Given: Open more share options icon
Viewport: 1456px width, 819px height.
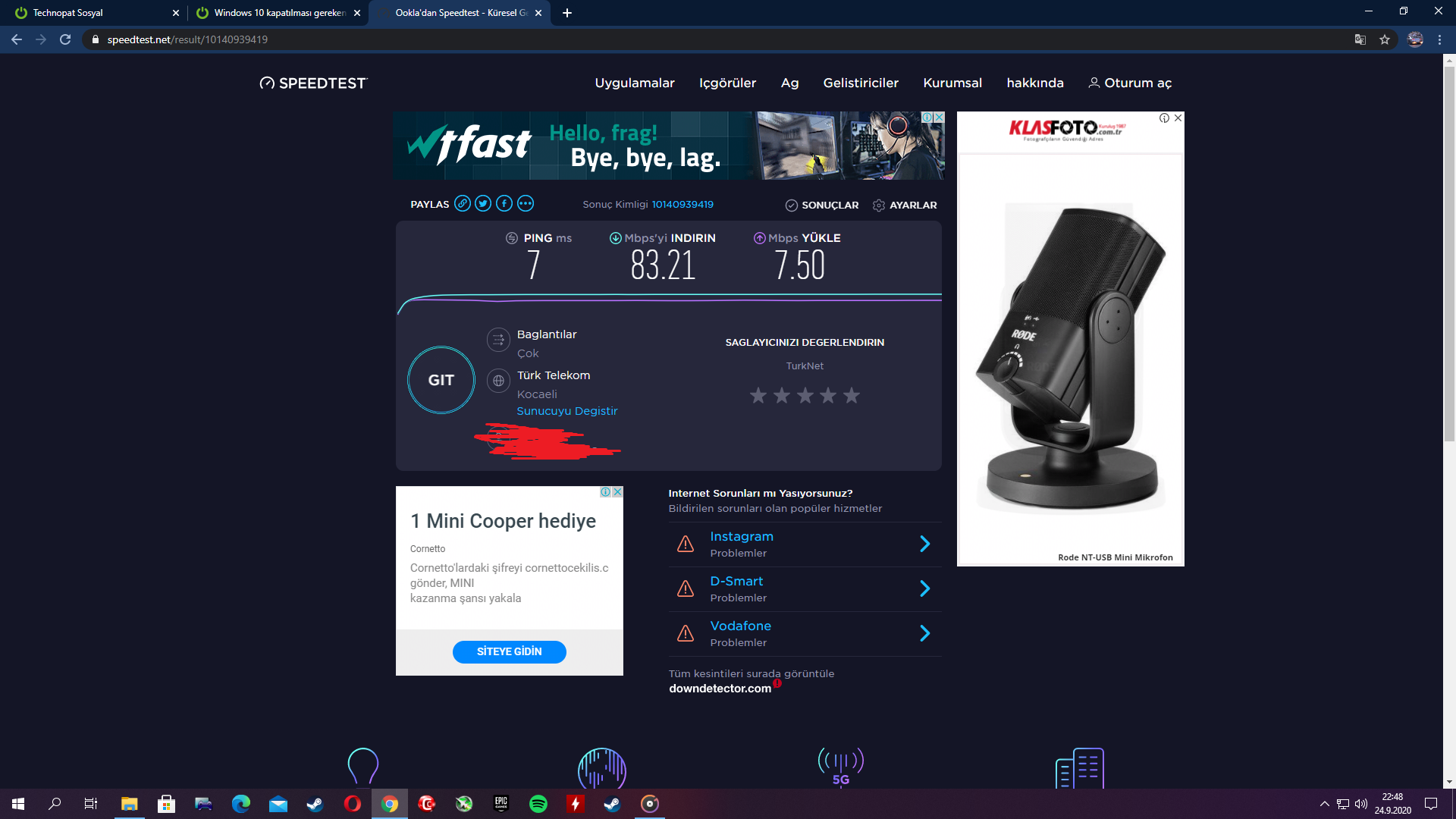Looking at the screenshot, I should point(526,204).
